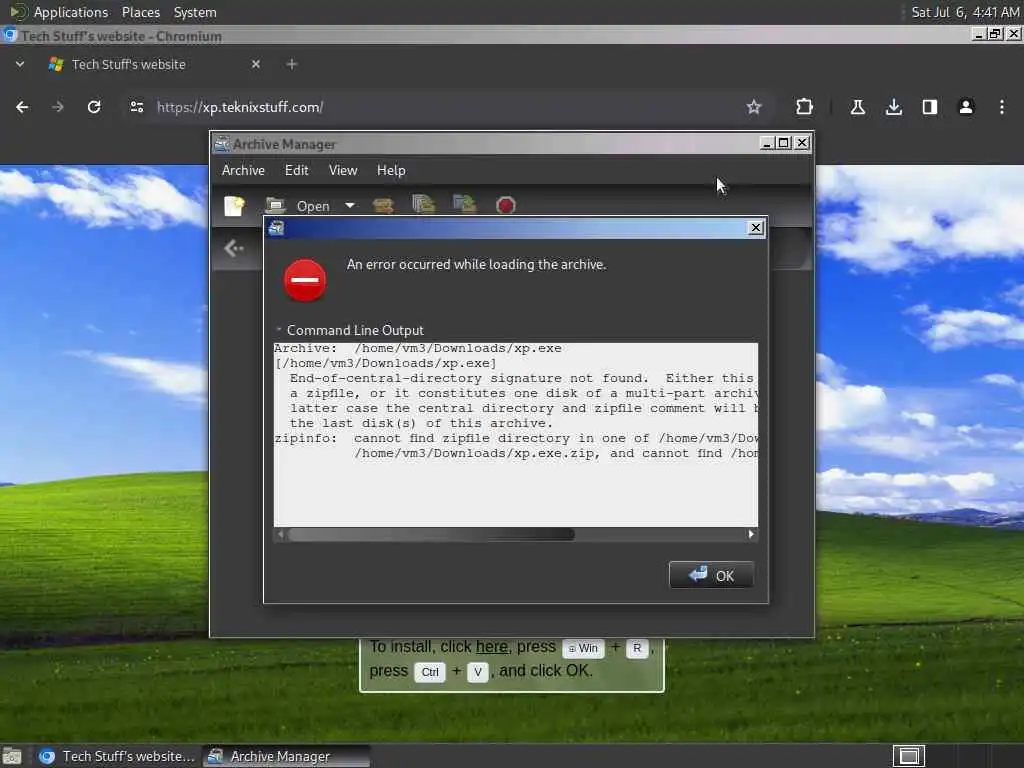Open the Archive menu

coord(243,170)
